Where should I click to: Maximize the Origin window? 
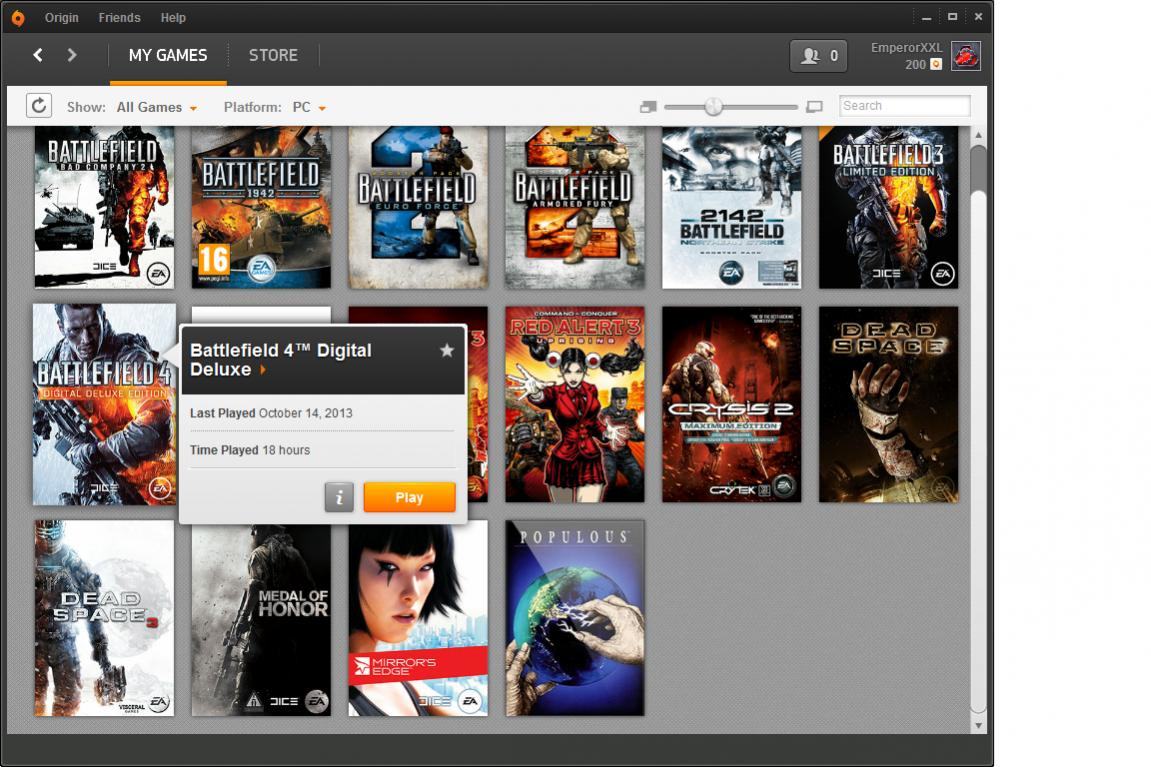(952, 17)
